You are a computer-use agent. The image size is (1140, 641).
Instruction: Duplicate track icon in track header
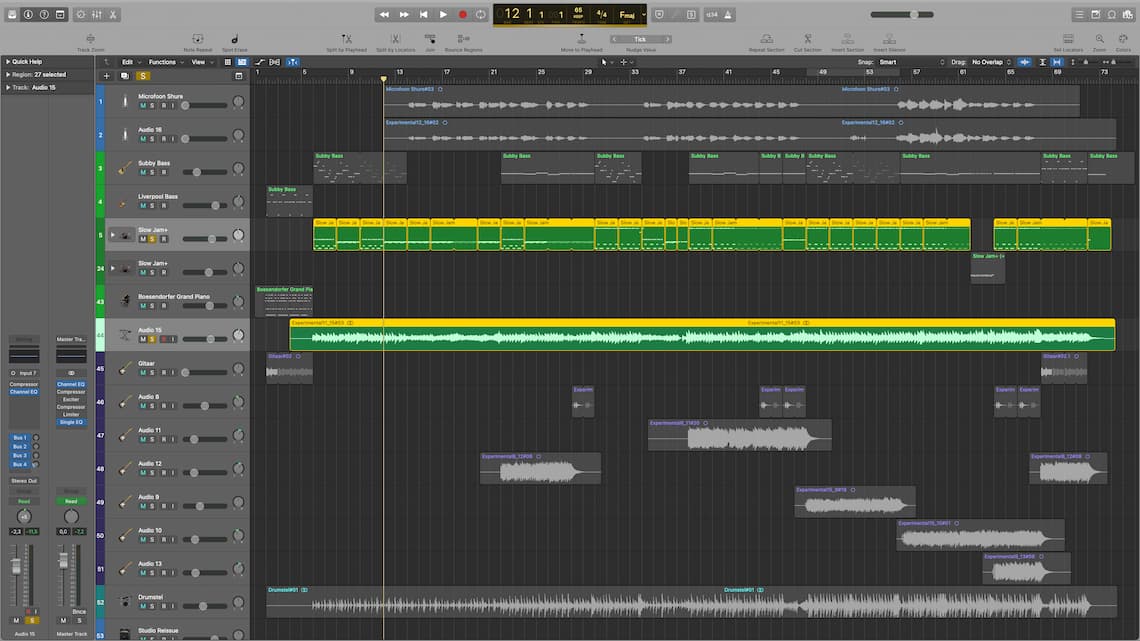click(124, 76)
